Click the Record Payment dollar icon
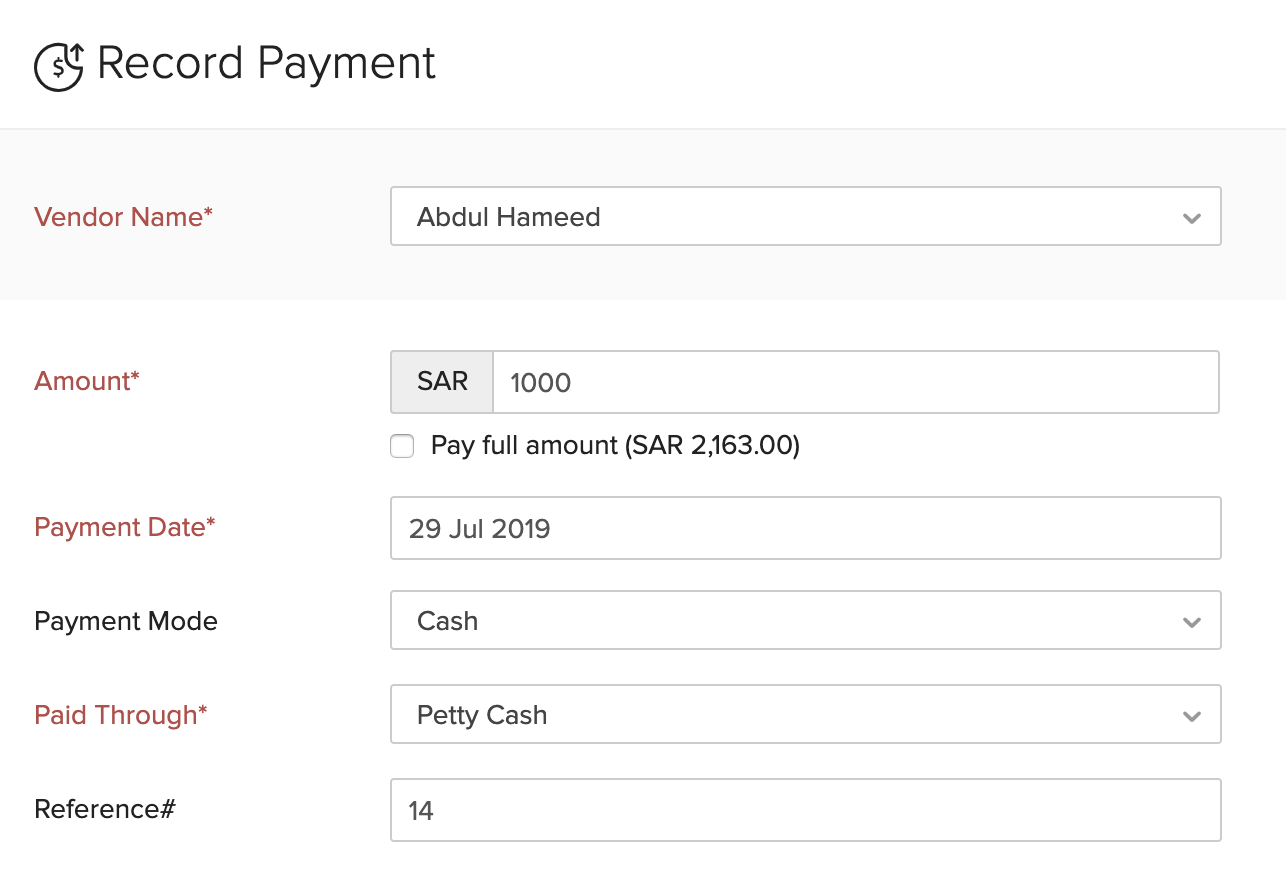Image resolution: width=1286 pixels, height=890 pixels. [58, 63]
